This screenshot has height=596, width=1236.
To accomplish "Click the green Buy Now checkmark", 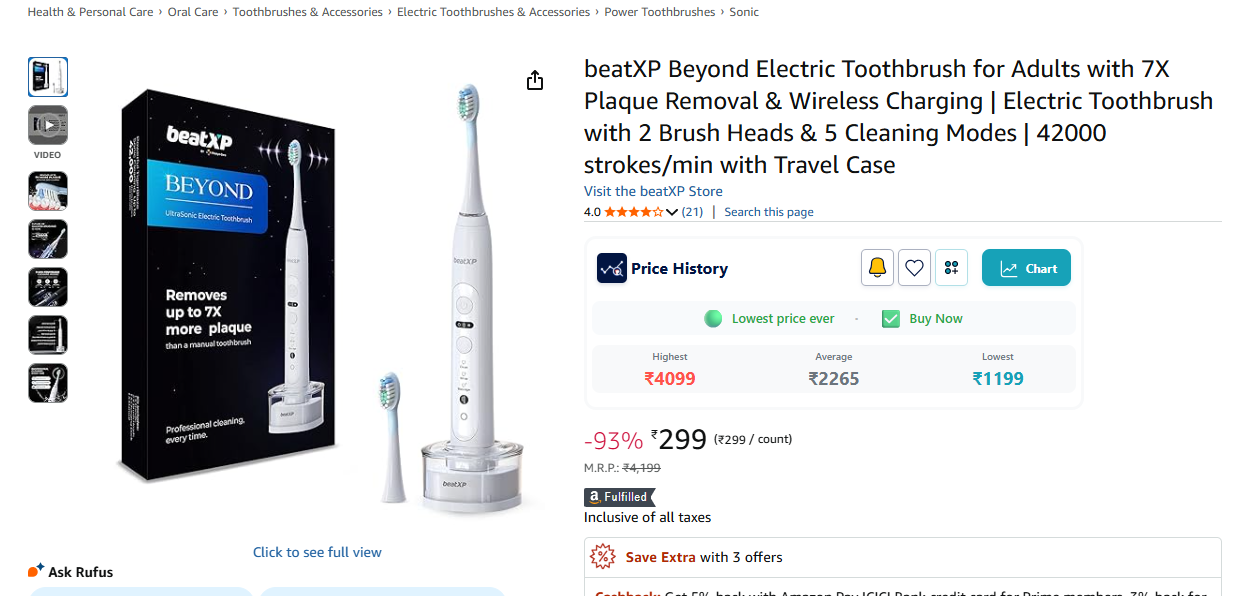I will coord(890,319).
